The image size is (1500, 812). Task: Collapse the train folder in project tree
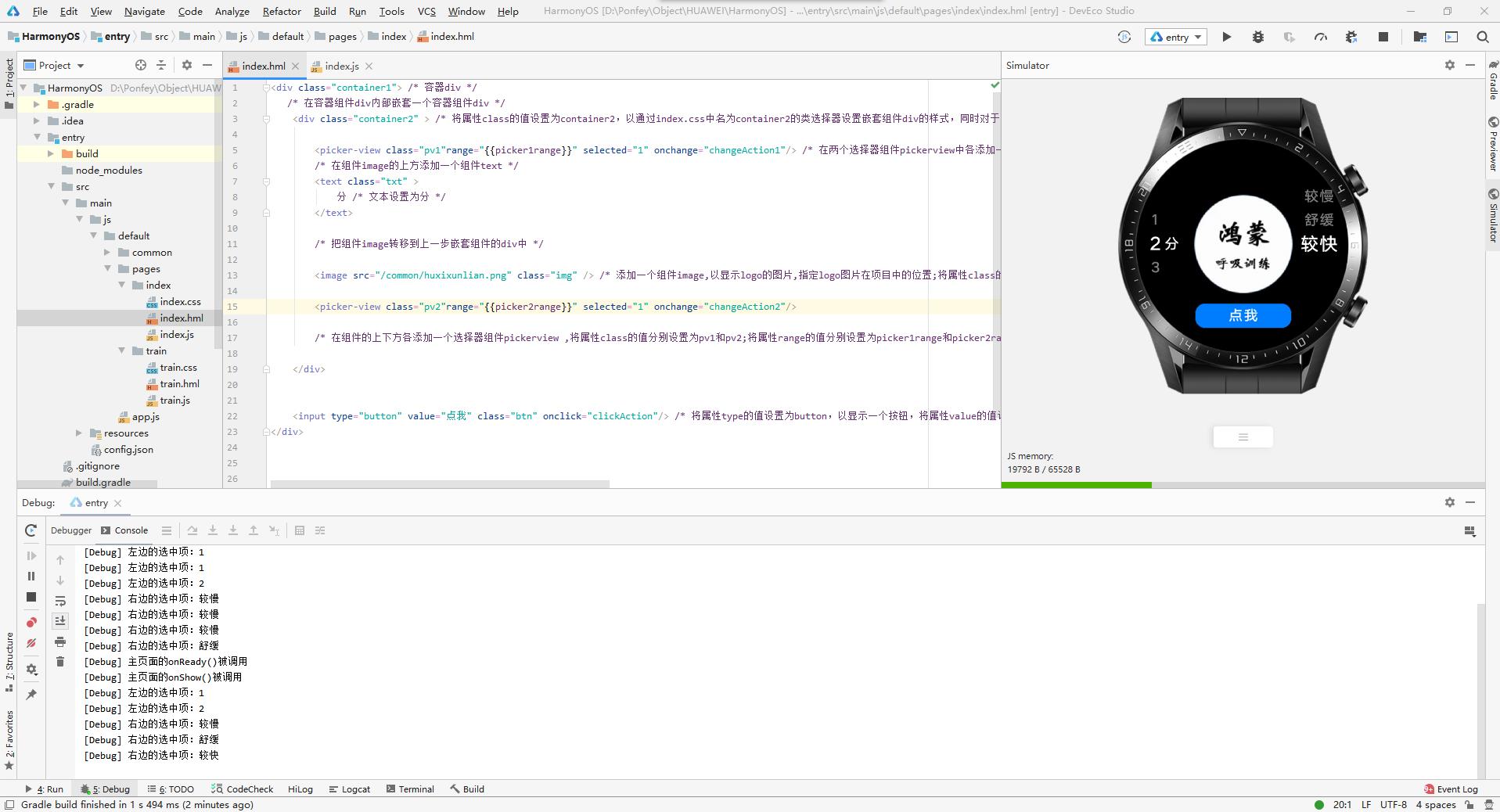pos(122,350)
